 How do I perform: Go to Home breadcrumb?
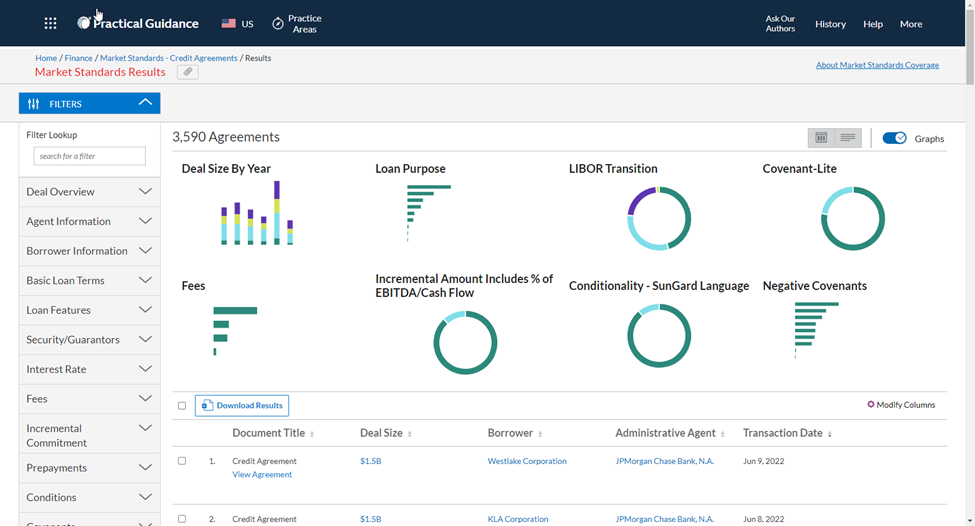click(x=46, y=58)
